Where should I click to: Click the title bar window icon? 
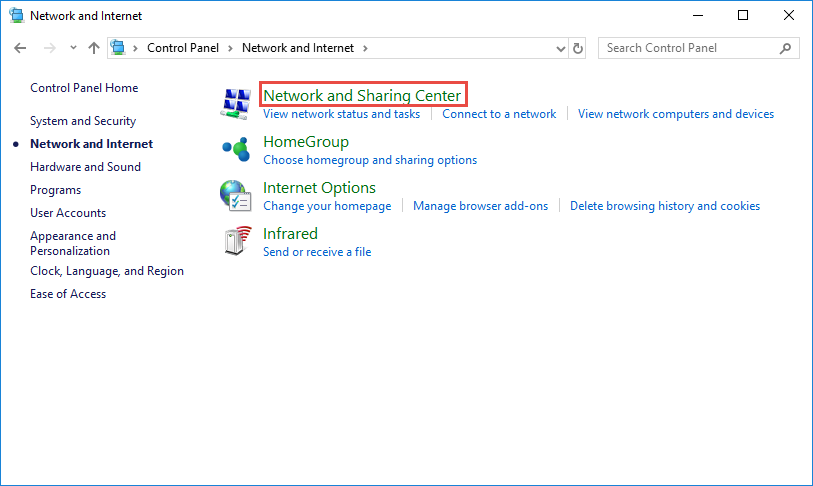tap(17, 16)
